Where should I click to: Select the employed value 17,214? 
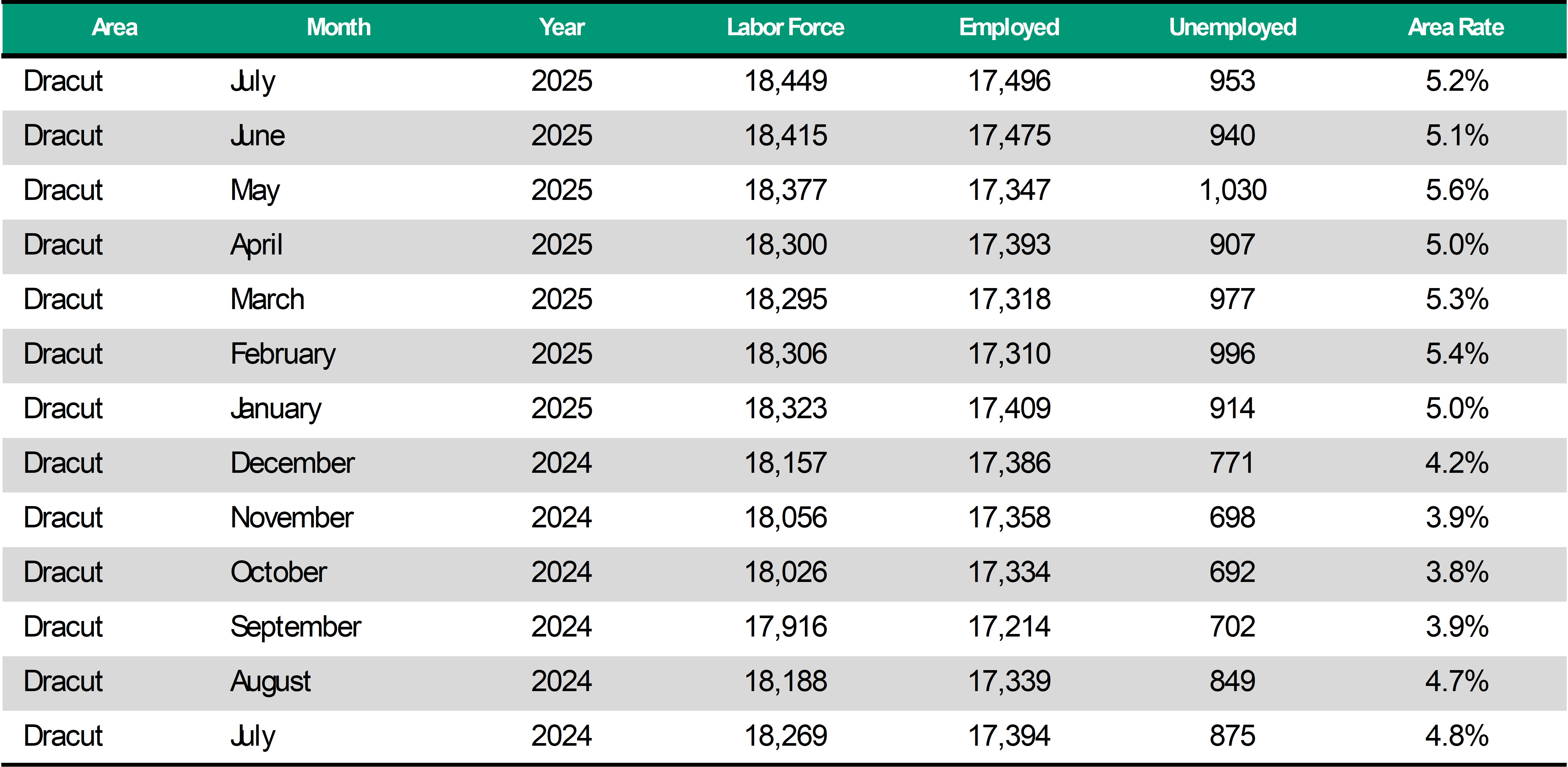pyautogui.click(x=1009, y=627)
